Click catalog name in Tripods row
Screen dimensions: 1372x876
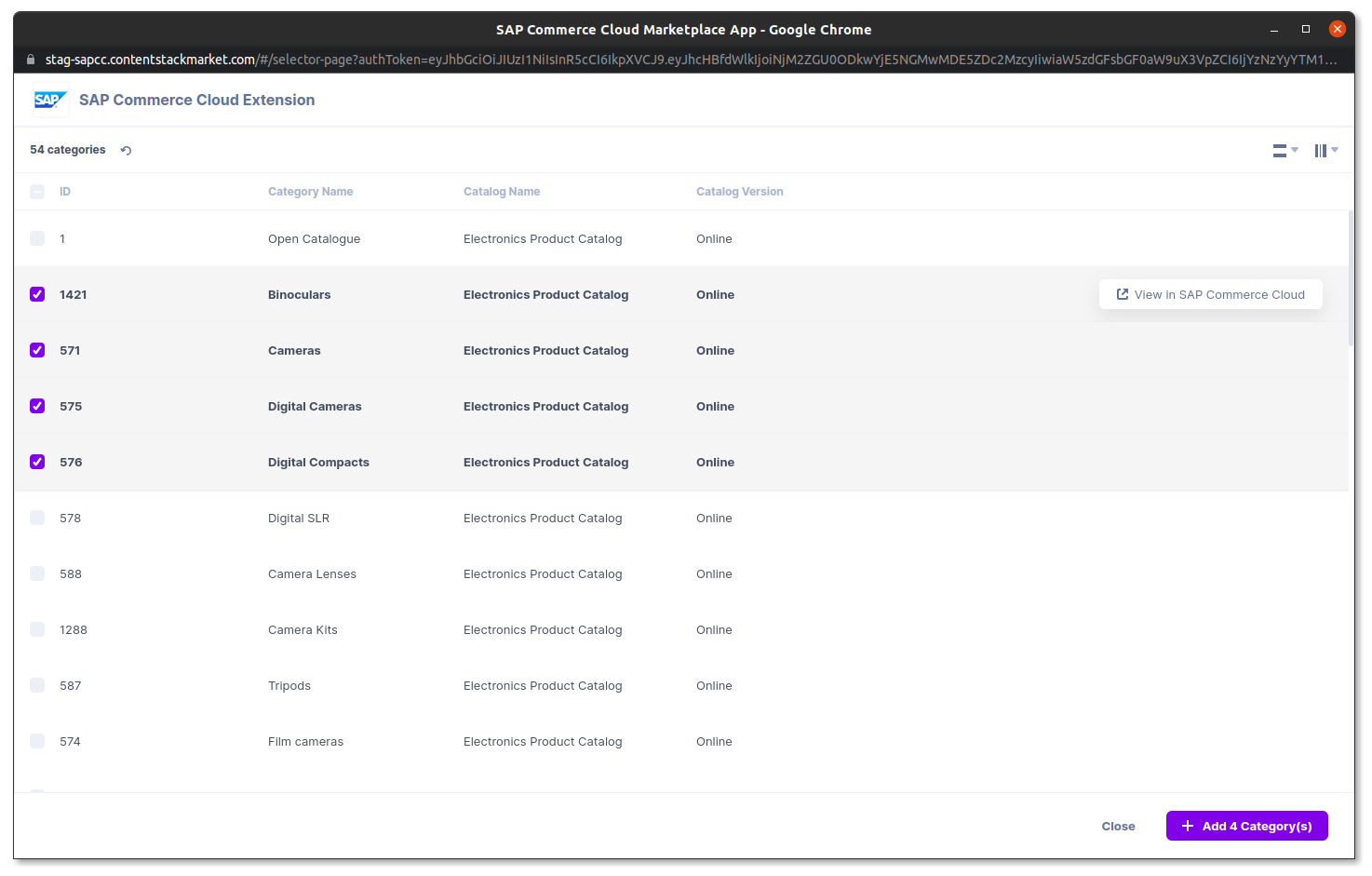point(543,685)
